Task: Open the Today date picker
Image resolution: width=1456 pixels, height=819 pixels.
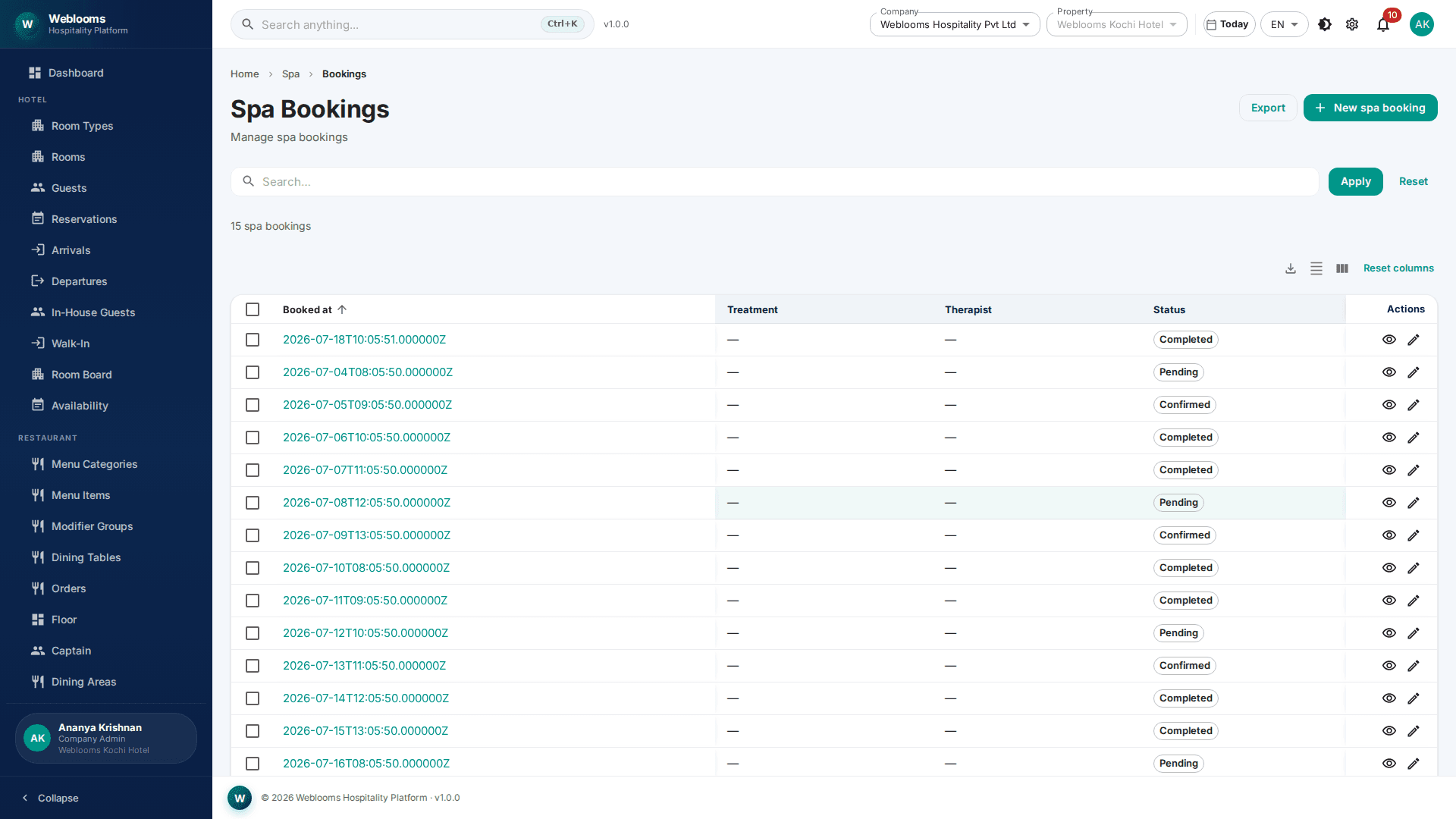Action: tap(1229, 24)
